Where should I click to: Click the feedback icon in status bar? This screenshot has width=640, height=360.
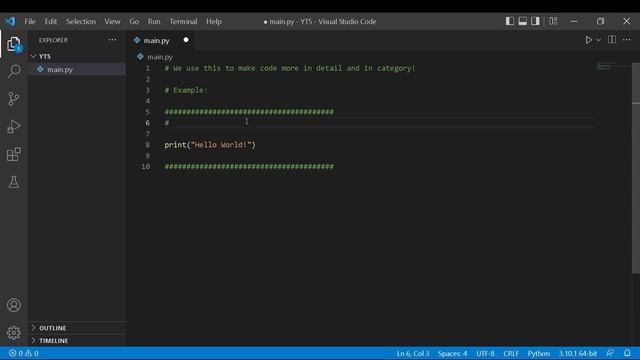pyautogui.click(x=610, y=353)
